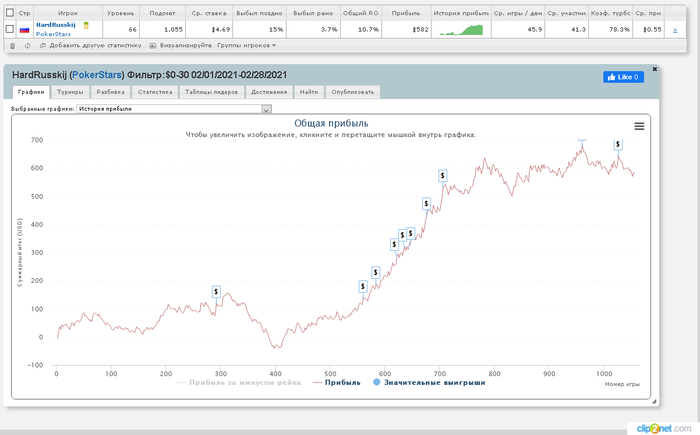The height and width of the screenshot is (435, 700).
Task: Sort by the "Уровень" column header
Action: 121,13
